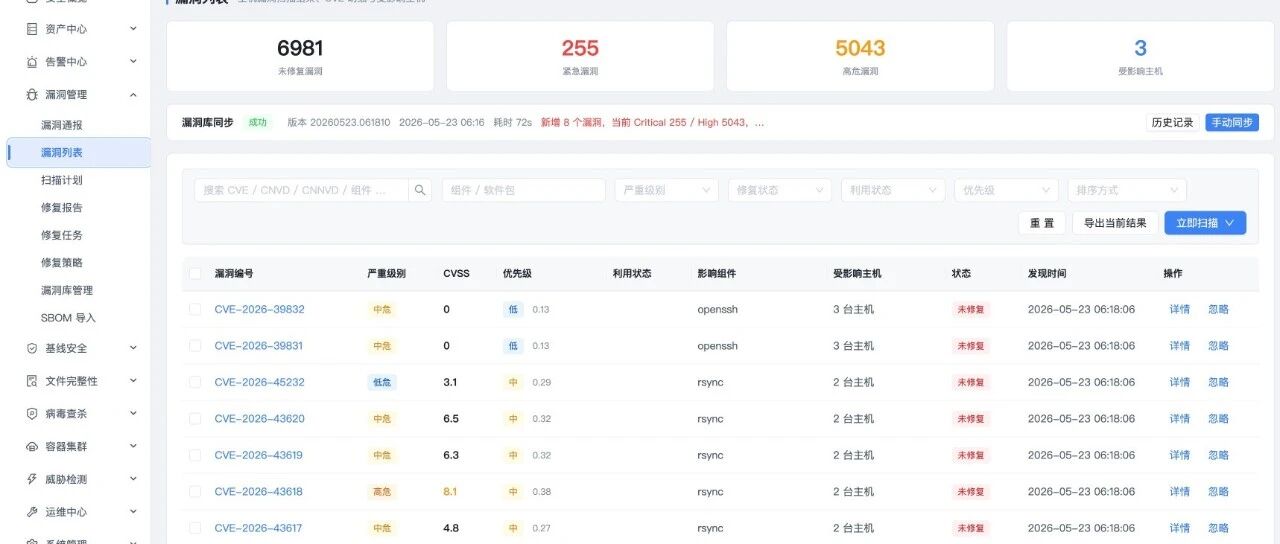The image size is (1280, 544).
Task: Click the 威胁检测 lightning icon
Action: [32, 479]
